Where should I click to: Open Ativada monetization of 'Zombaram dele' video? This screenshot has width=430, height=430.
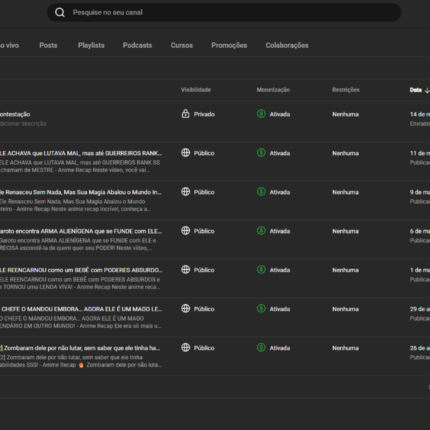pyautogui.click(x=280, y=348)
